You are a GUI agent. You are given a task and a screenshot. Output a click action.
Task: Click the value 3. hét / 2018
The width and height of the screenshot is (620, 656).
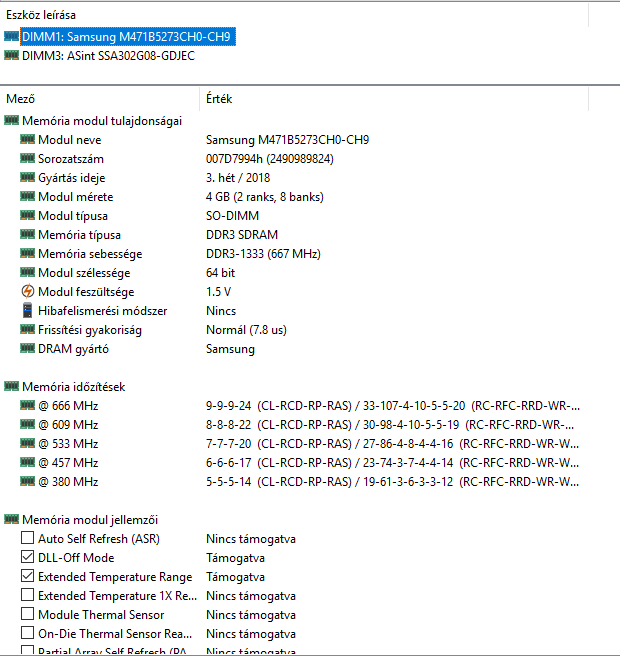238,178
